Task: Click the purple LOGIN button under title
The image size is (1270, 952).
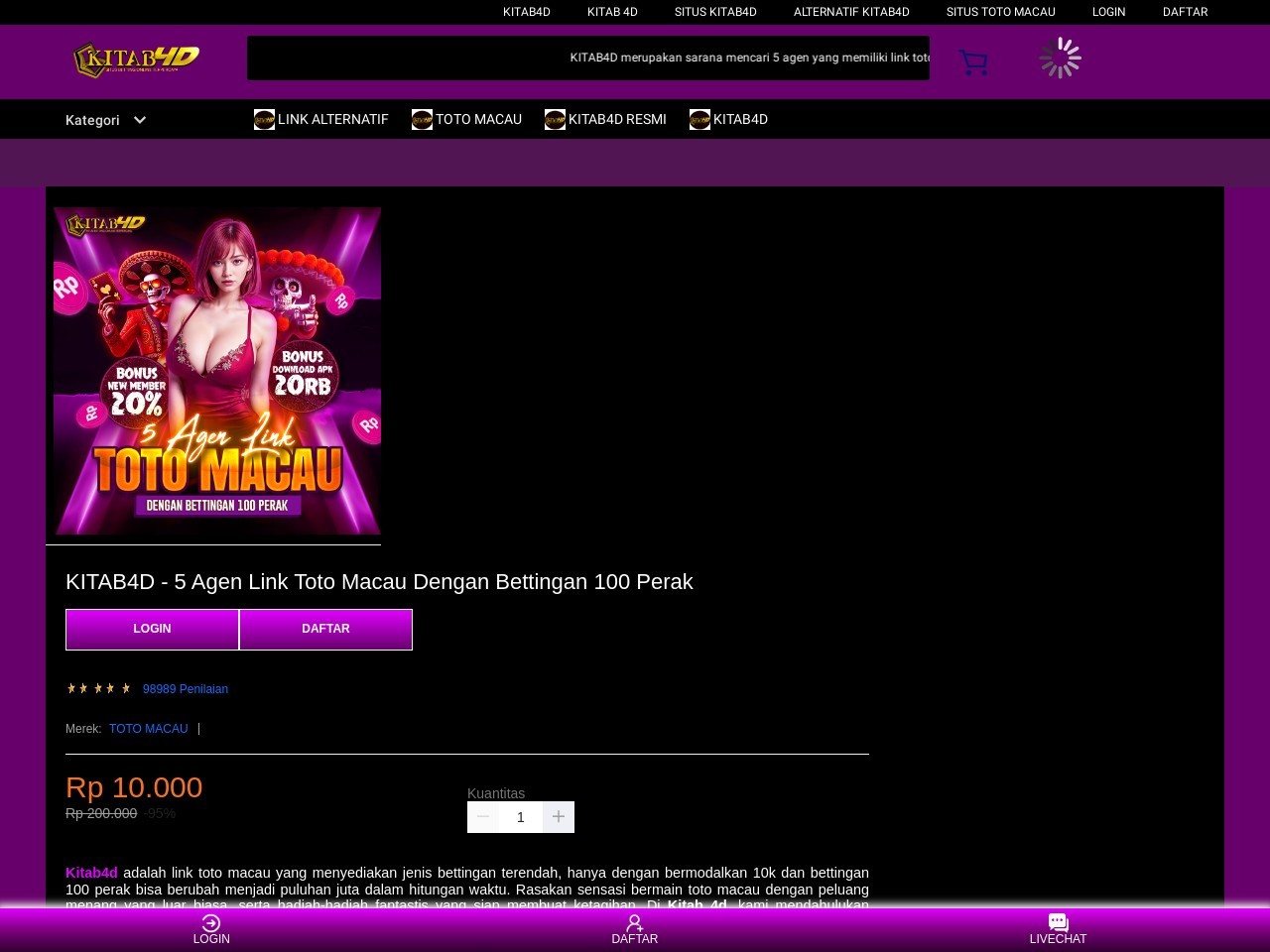Action: 152,630
